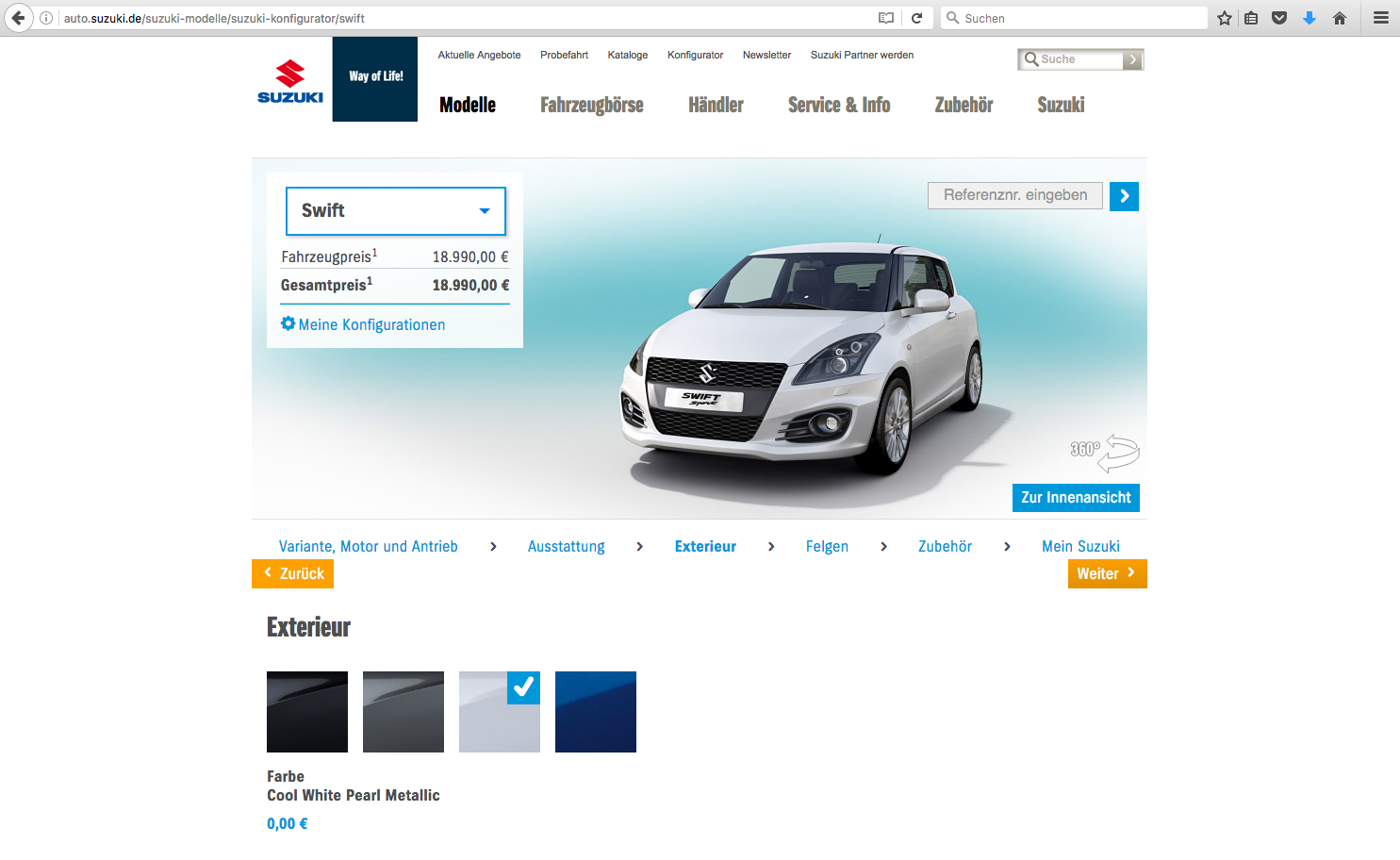
Task: Submit site search with the arrow button
Action: coord(1133,59)
